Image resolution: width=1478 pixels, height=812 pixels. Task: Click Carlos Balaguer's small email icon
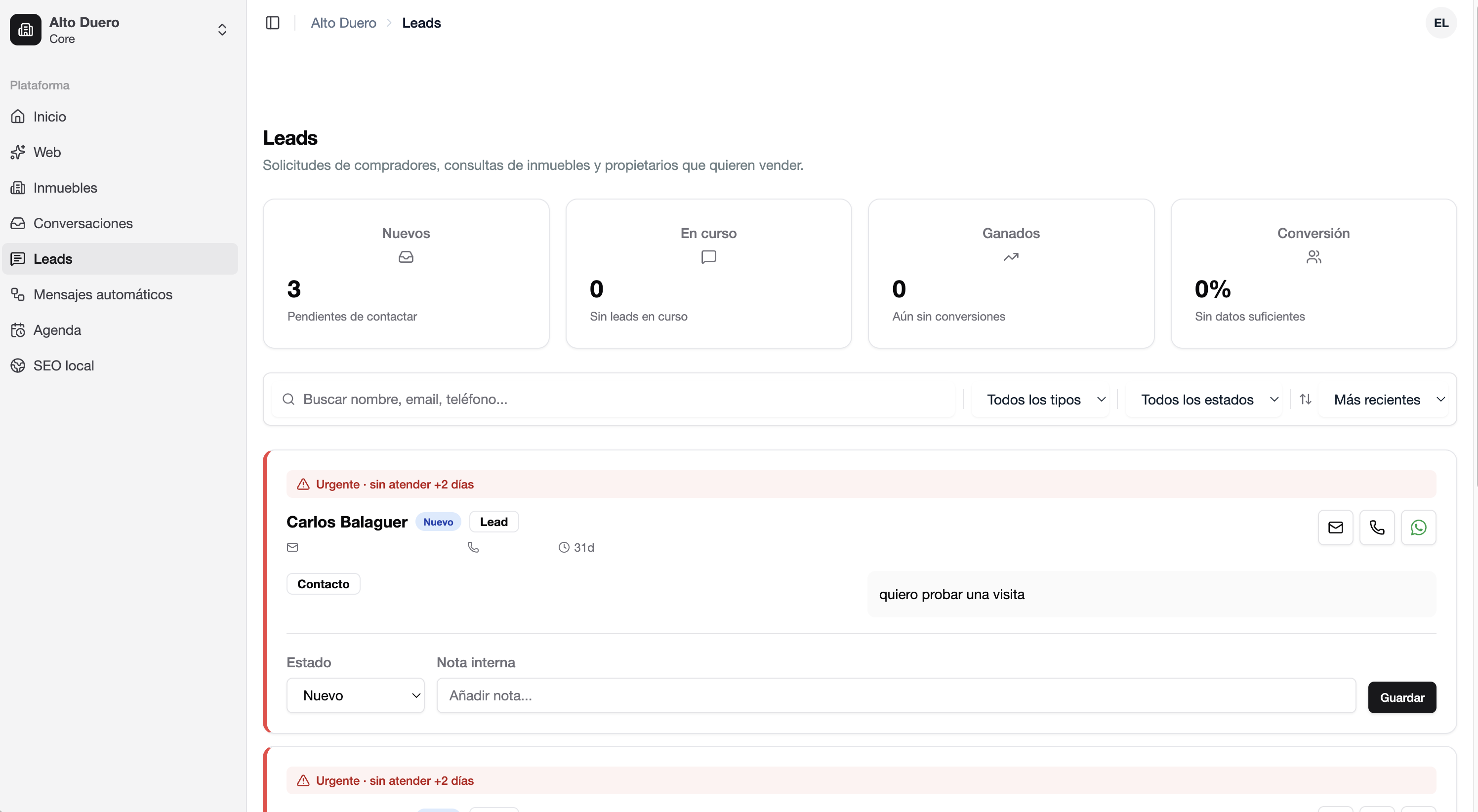click(292, 547)
